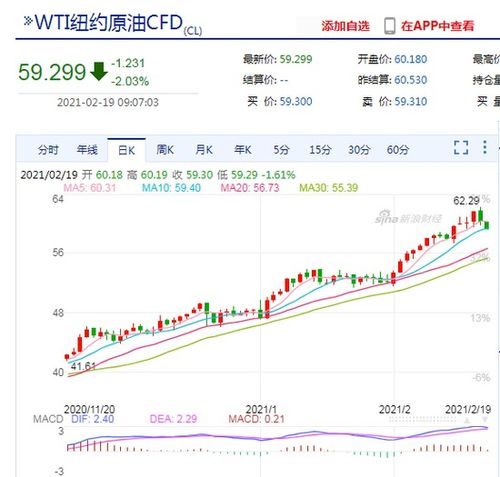Click the fullscreen chart icon
500x477 pixels.
click(461, 147)
